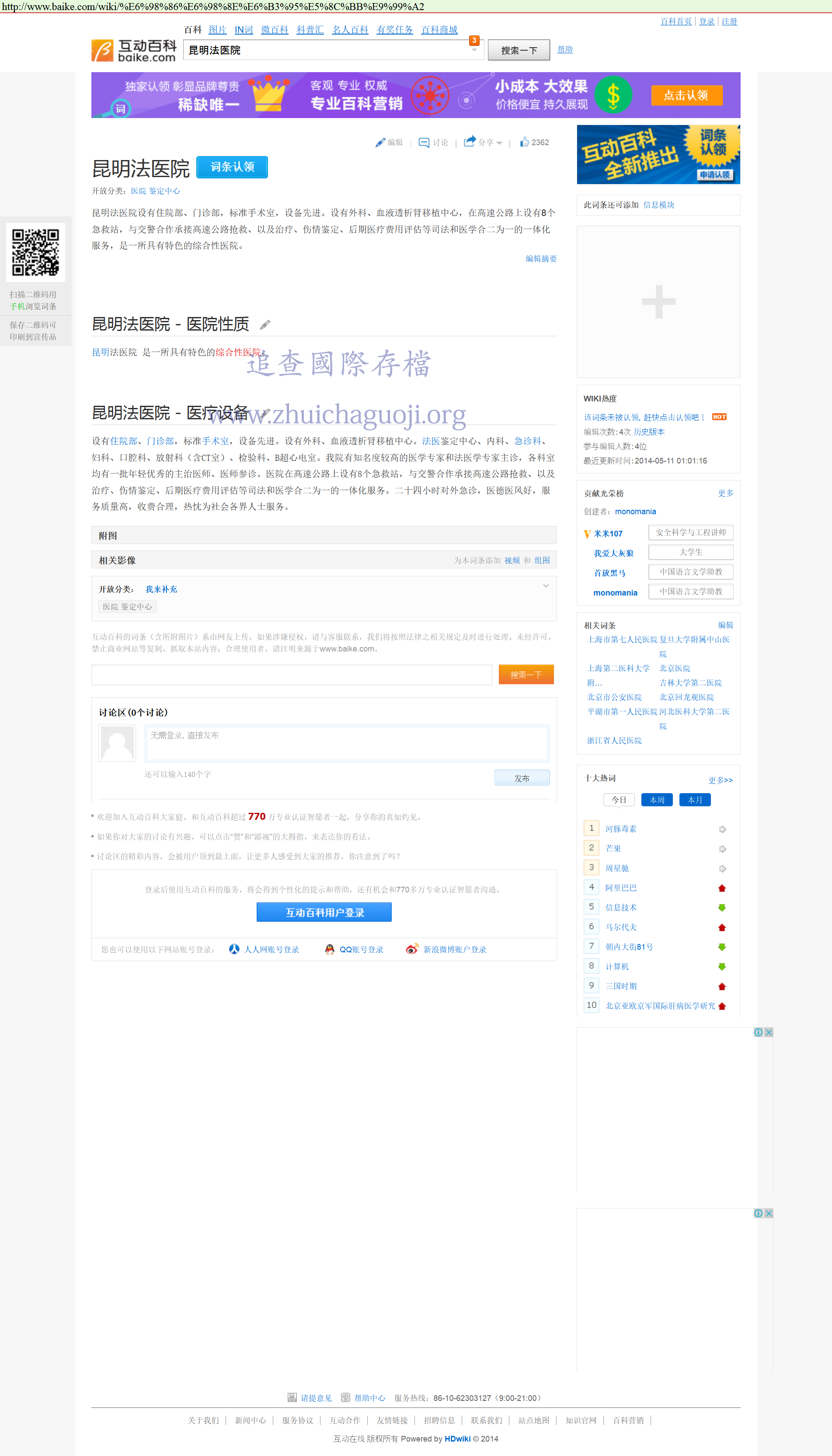Click the Renren account login icon

(234, 949)
